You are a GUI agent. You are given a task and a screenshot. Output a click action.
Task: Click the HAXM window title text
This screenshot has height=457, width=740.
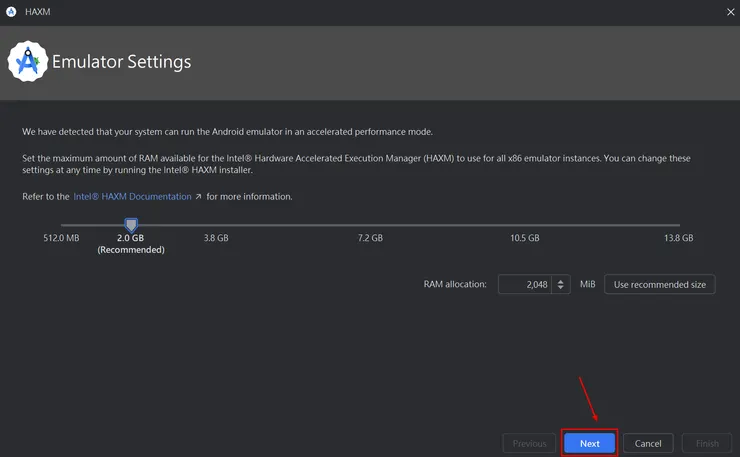[x=38, y=11]
